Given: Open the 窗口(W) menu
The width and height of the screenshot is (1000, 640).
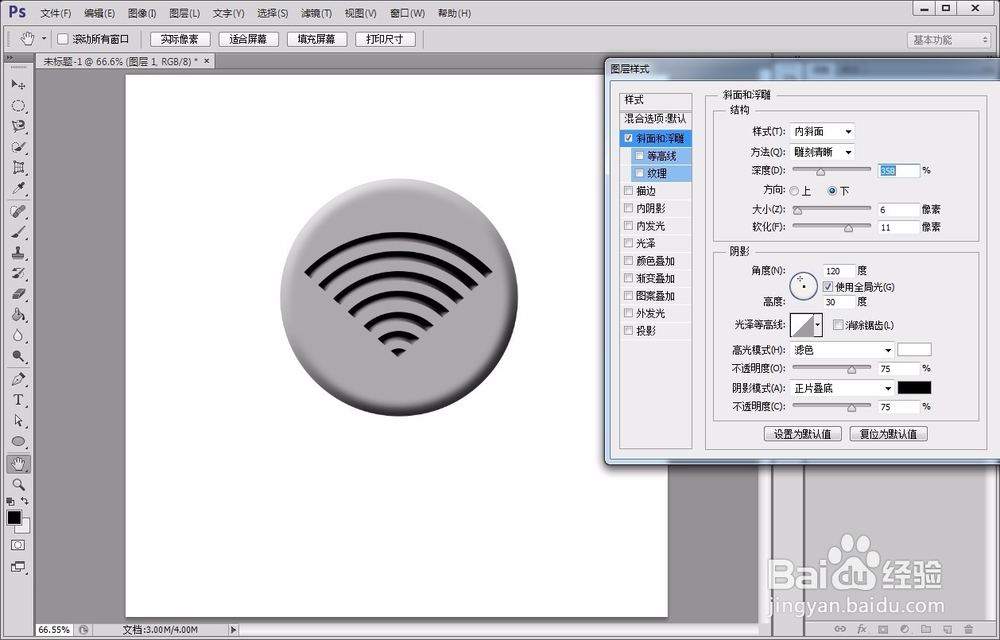Looking at the screenshot, I should tap(408, 13).
